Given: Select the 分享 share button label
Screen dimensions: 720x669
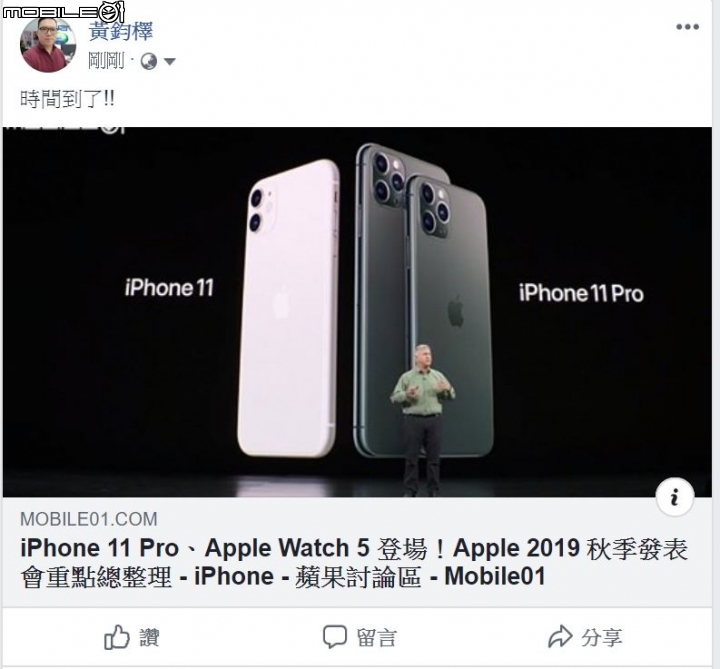Looking at the screenshot, I should [602, 638].
